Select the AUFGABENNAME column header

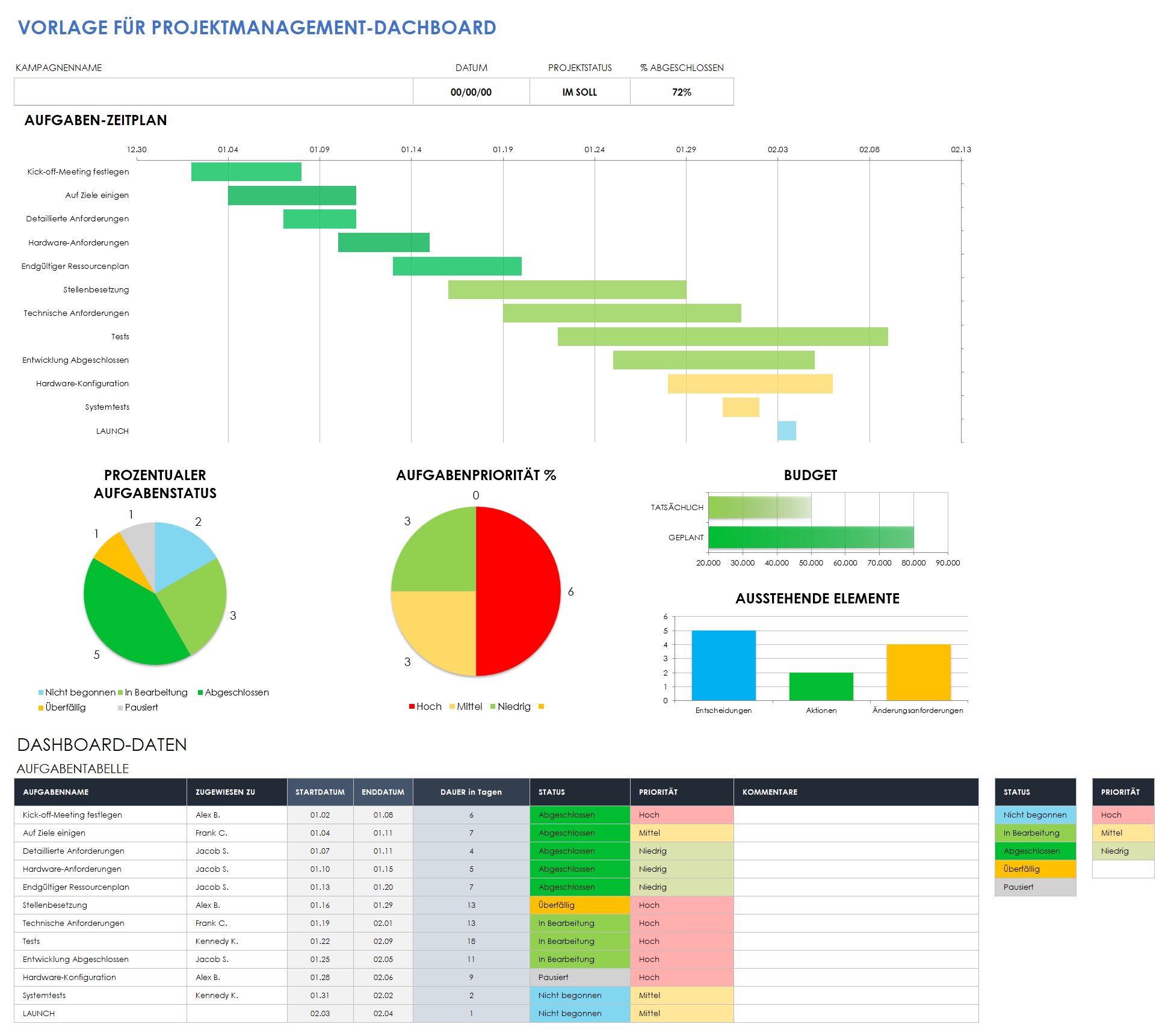coord(100,792)
